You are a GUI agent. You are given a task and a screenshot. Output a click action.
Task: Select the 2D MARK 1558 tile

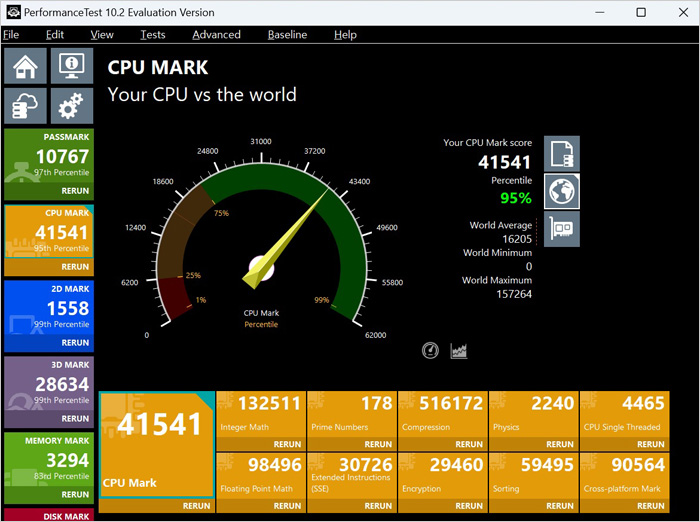click(x=49, y=308)
